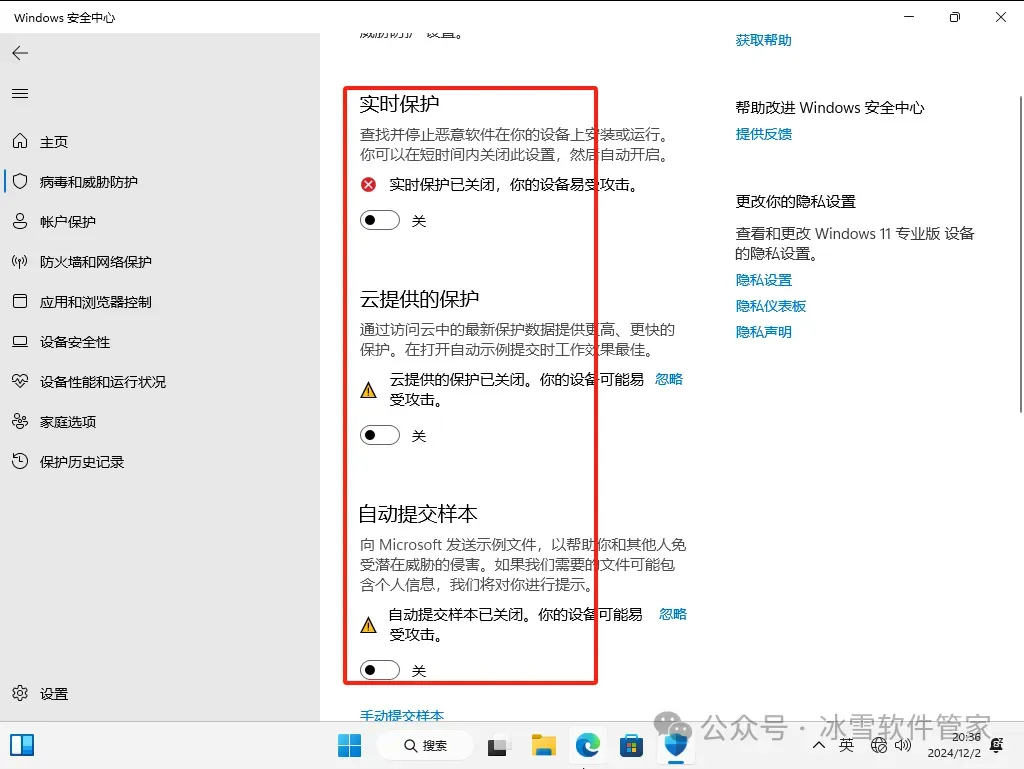Show hidden tray icons chevron
The image size is (1024, 769).
(x=819, y=745)
